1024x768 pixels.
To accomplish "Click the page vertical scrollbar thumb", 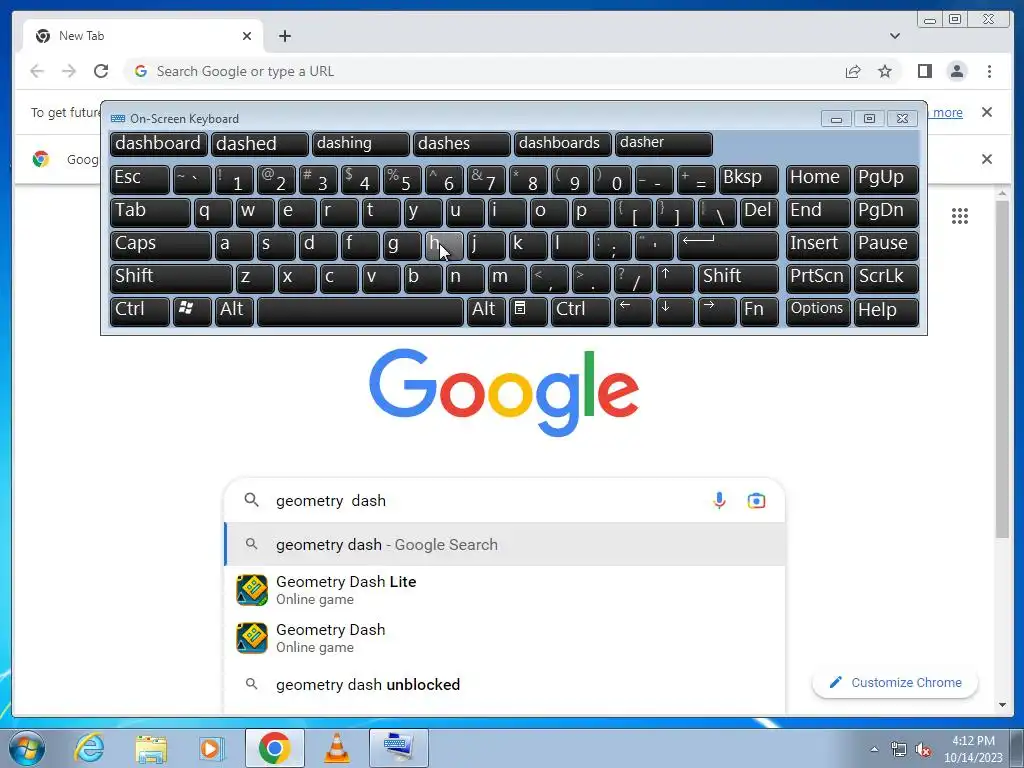I will 1002,369.
